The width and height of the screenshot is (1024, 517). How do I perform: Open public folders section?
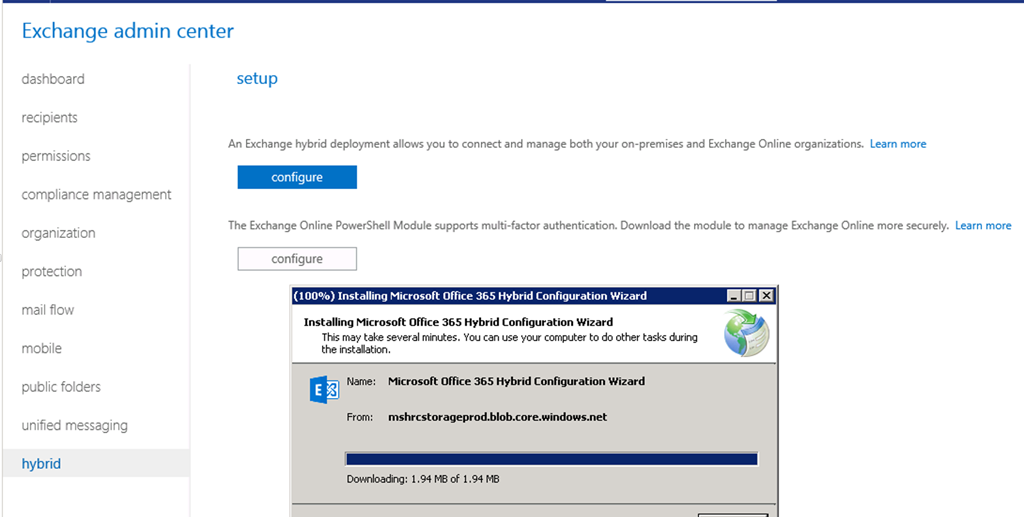click(x=61, y=387)
